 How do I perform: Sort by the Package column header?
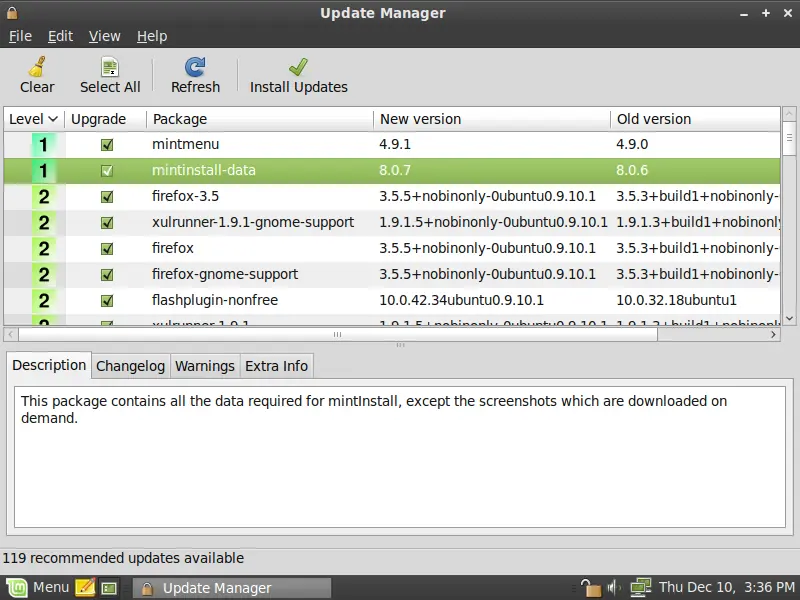(260, 119)
